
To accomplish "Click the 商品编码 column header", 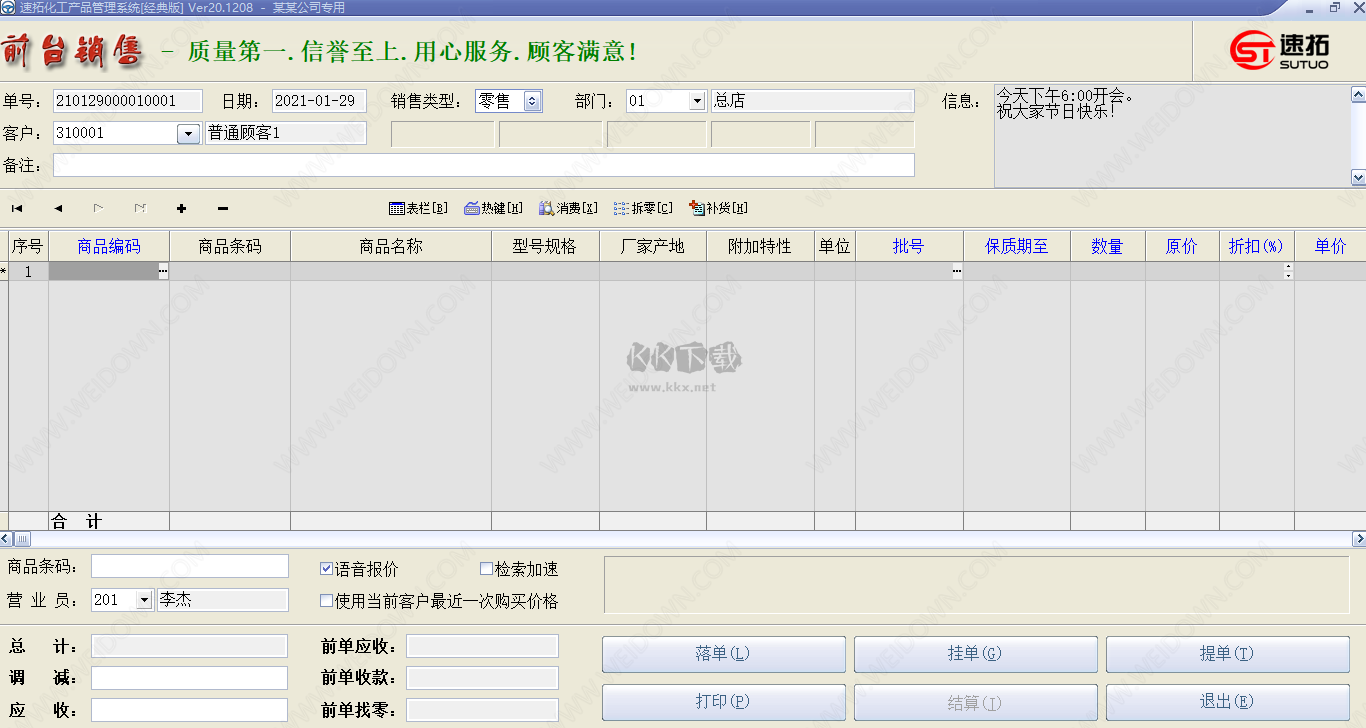I will (107, 245).
